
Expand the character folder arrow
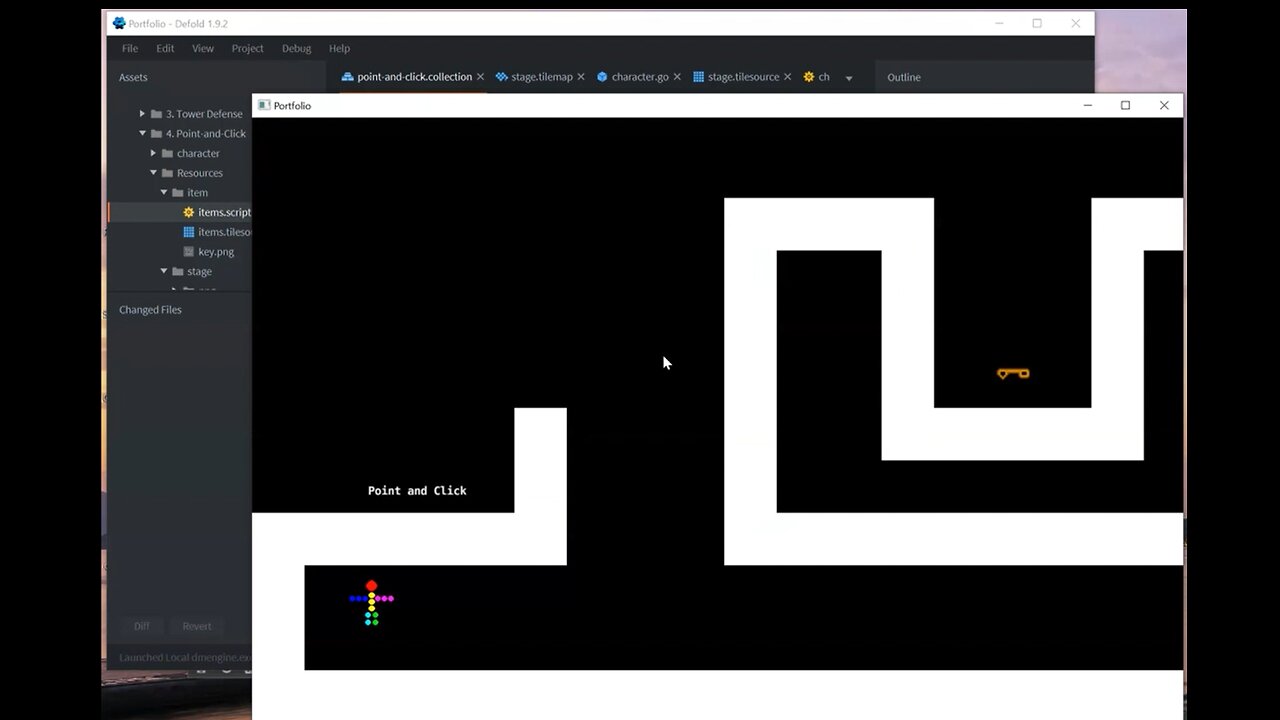pyautogui.click(x=153, y=153)
